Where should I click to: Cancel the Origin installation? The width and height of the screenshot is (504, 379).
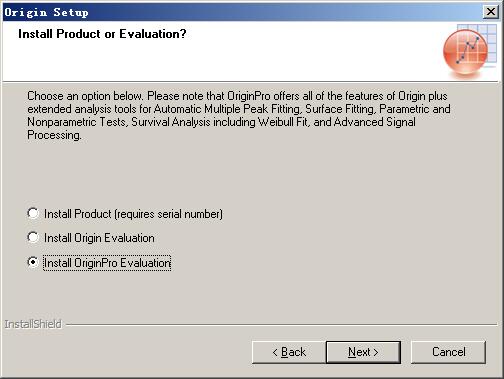448,352
